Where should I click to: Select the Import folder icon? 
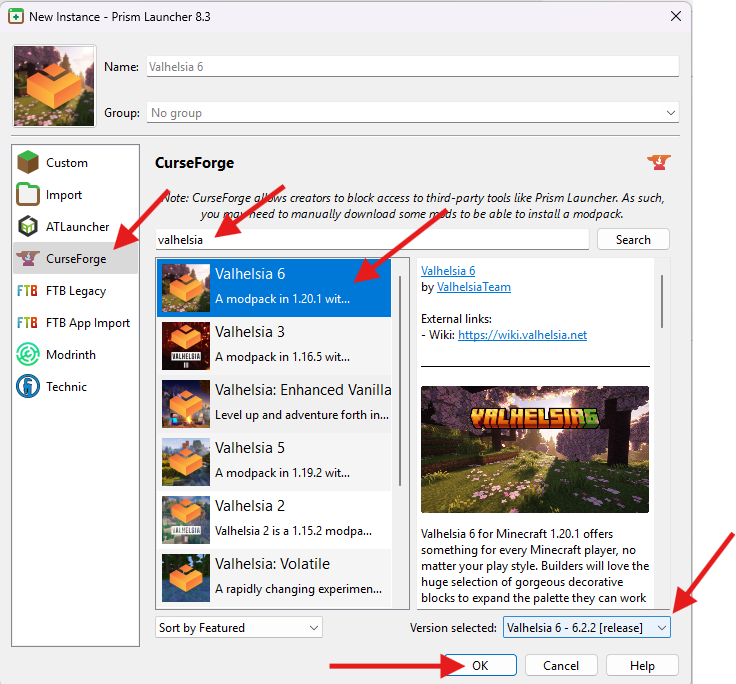click(x=28, y=194)
